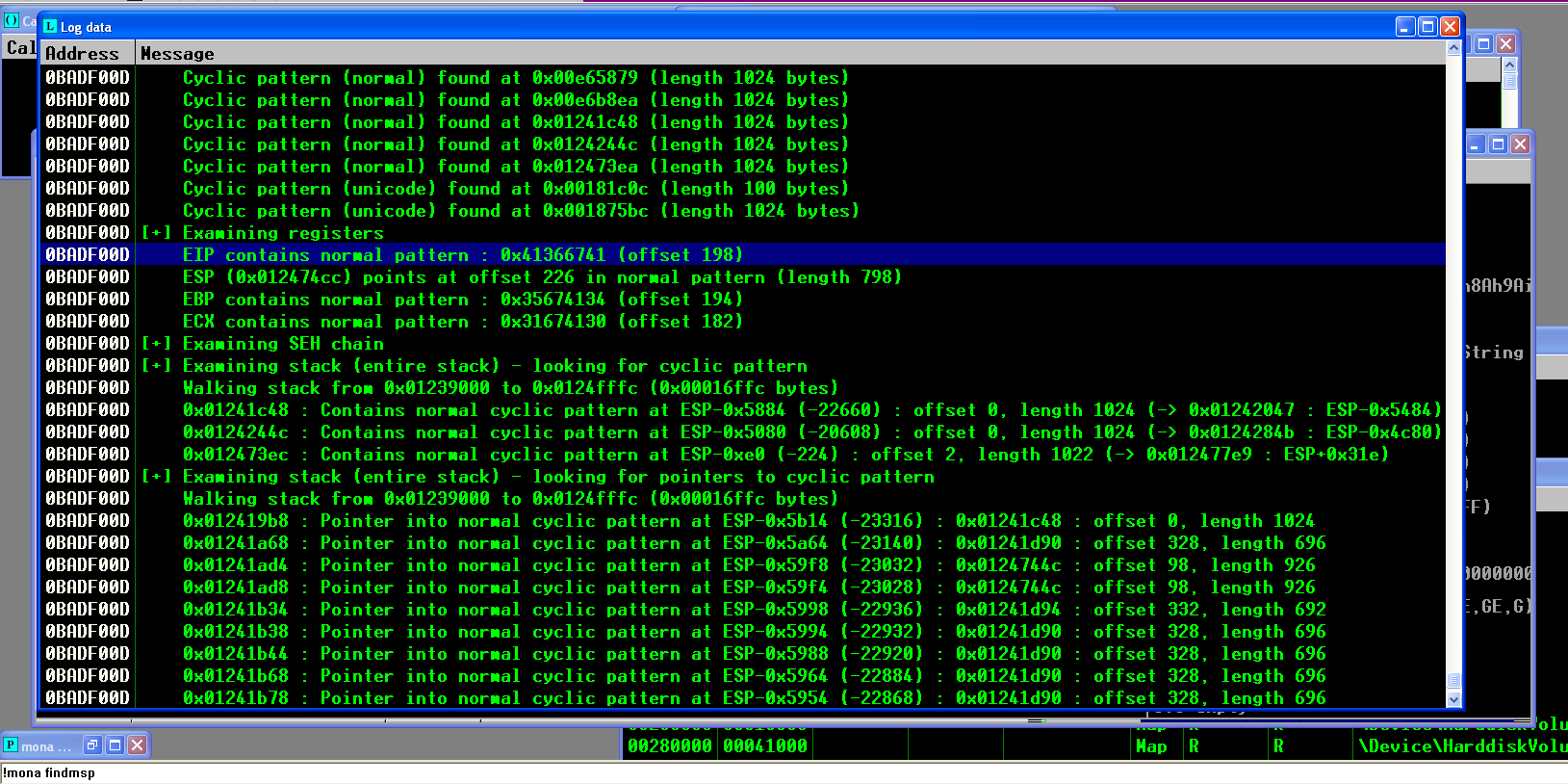Maximize the Log data window
1568x784 pixels.
(x=1427, y=27)
